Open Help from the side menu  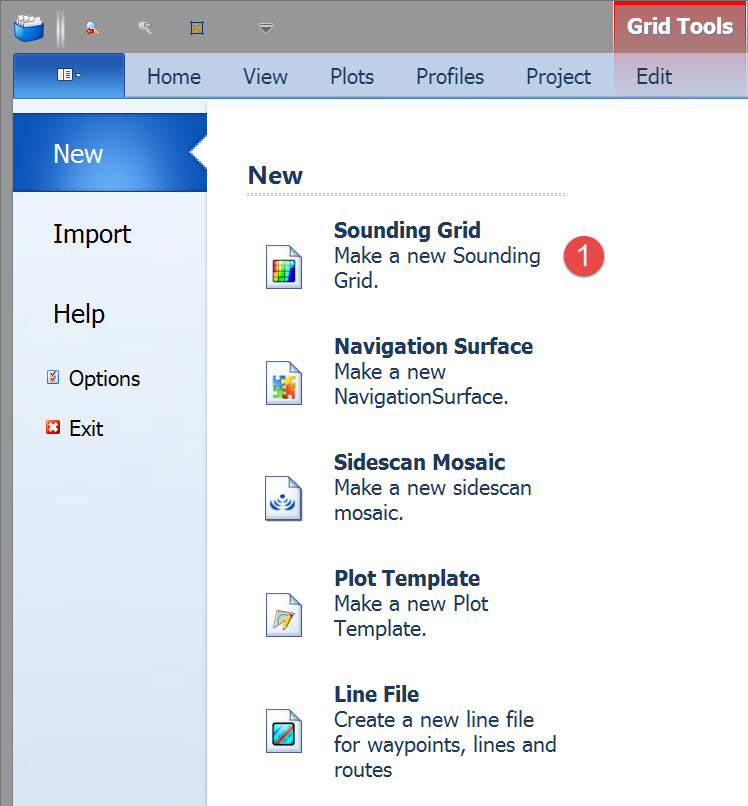click(x=79, y=314)
